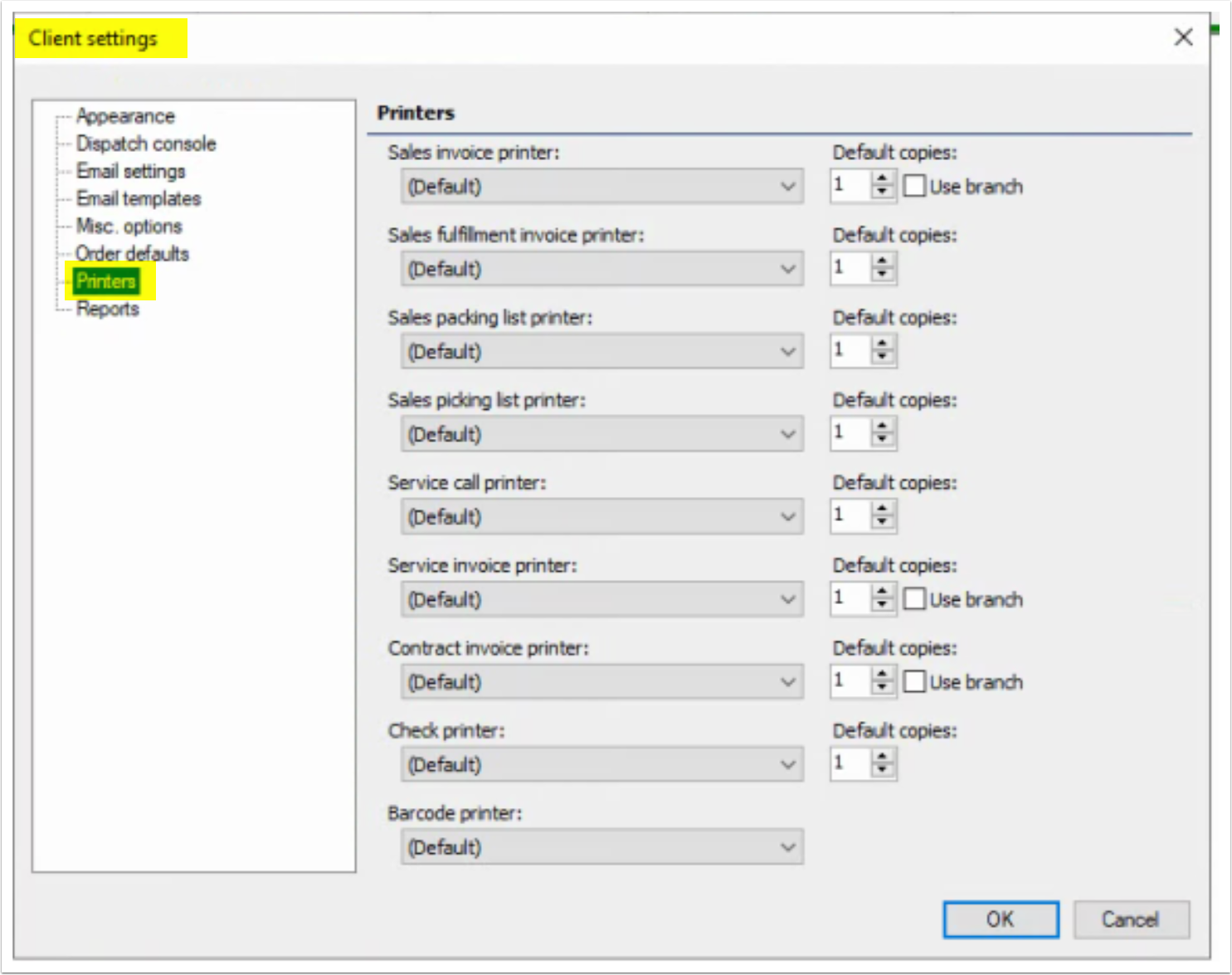Enable Use branch for Contract invoice printer
The height and width of the screenshot is (975, 1232).
tap(915, 681)
